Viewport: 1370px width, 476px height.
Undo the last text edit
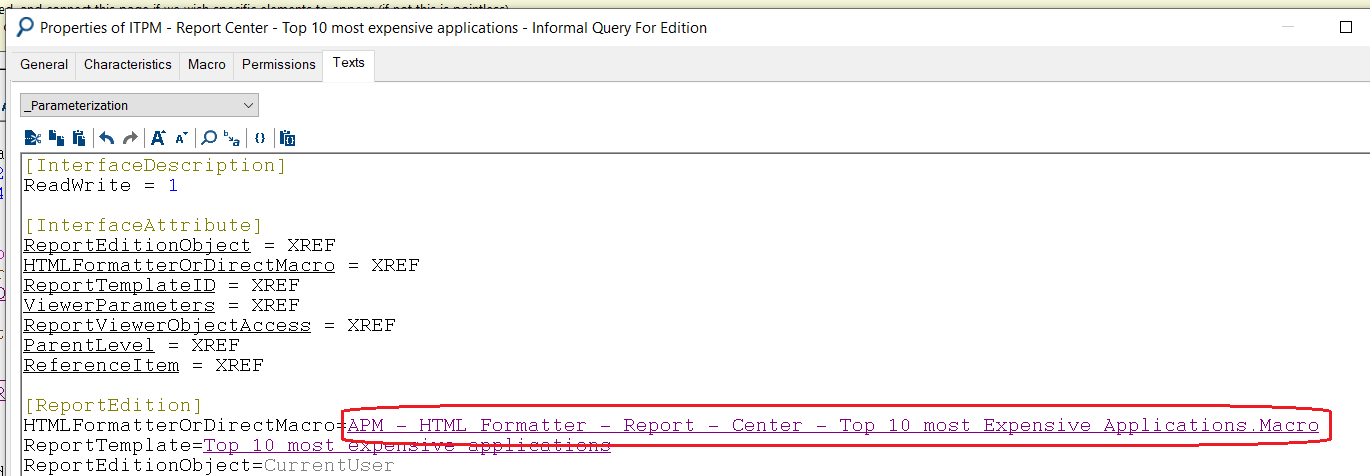click(107, 138)
